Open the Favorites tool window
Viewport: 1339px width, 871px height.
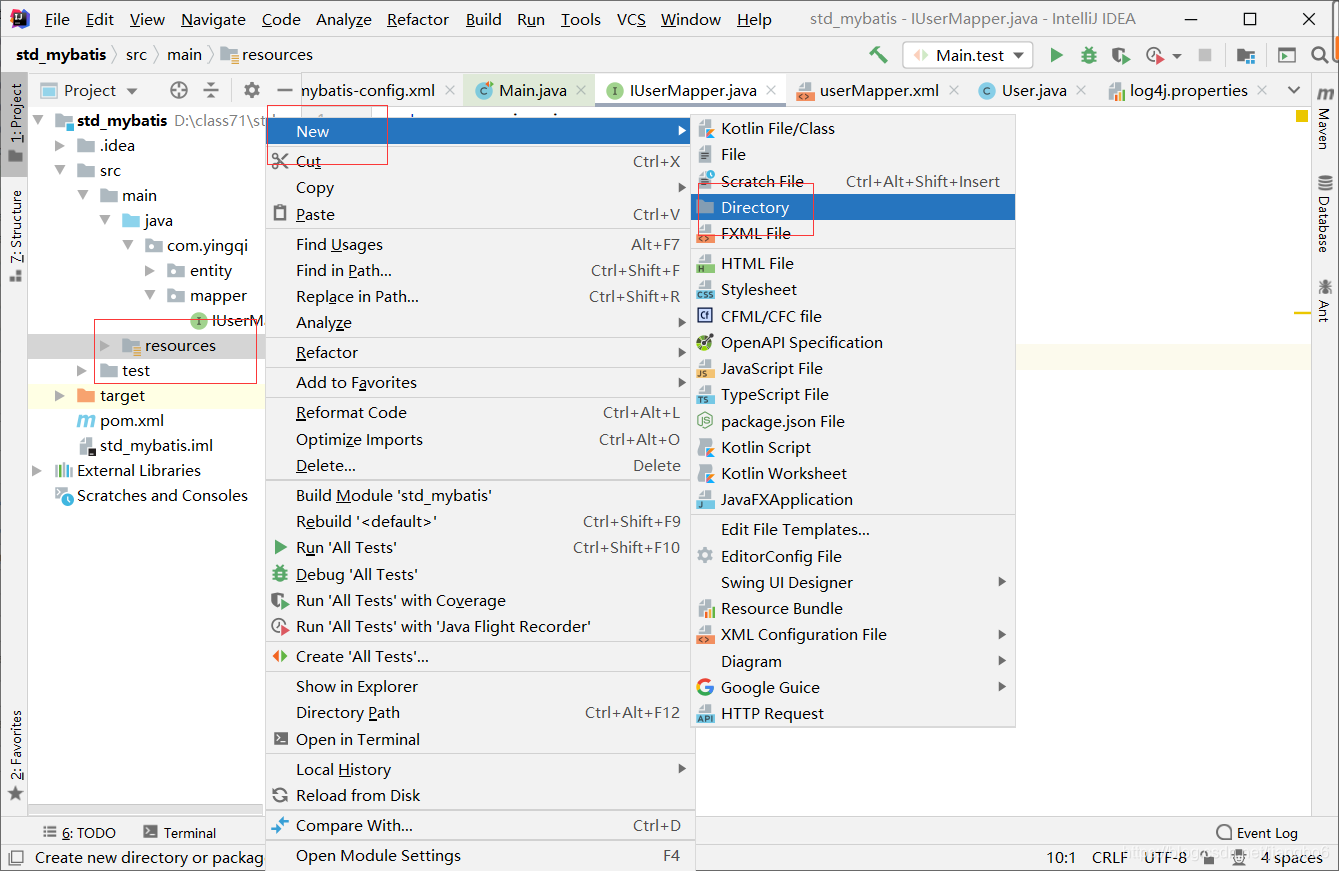[x=15, y=756]
